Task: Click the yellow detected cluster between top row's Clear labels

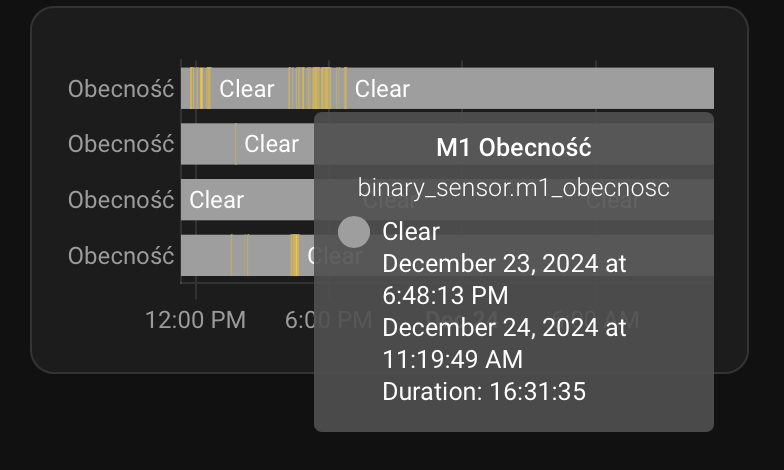Action: pyautogui.click(x=316, y=89)
